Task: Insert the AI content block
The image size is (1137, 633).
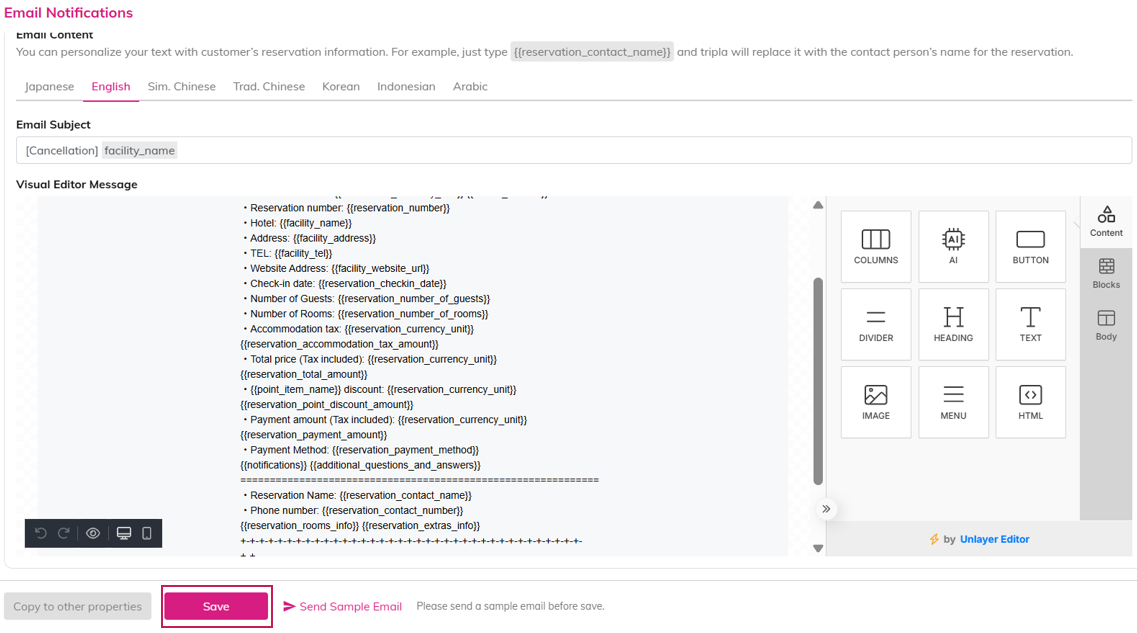Action: pyautogui.click(x=953, y=246)
